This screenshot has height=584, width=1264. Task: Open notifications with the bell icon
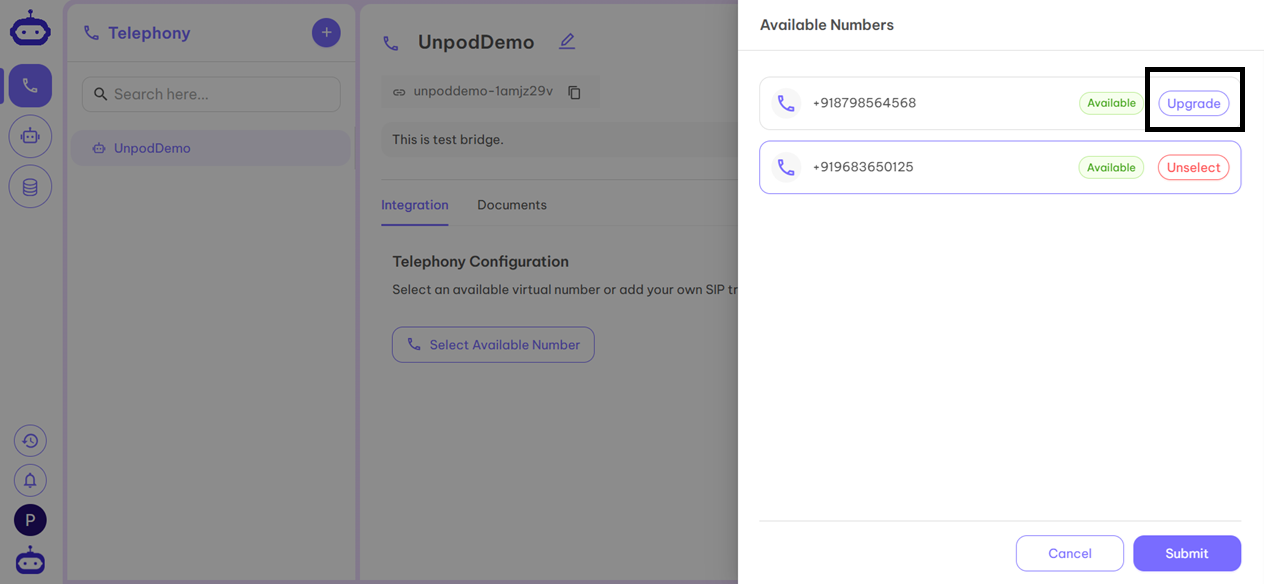pyautogui.click(x=30, y=480)
